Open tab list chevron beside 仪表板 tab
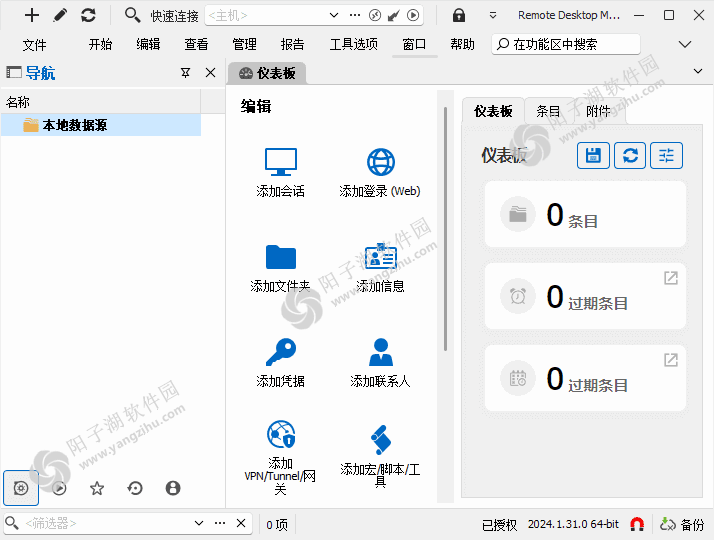714x540 pixels. click(x=698, y=71)
